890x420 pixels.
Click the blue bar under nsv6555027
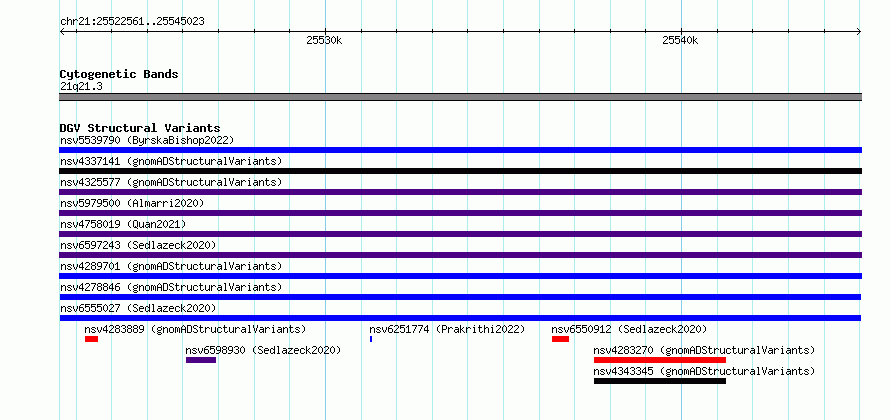(460, 318)
